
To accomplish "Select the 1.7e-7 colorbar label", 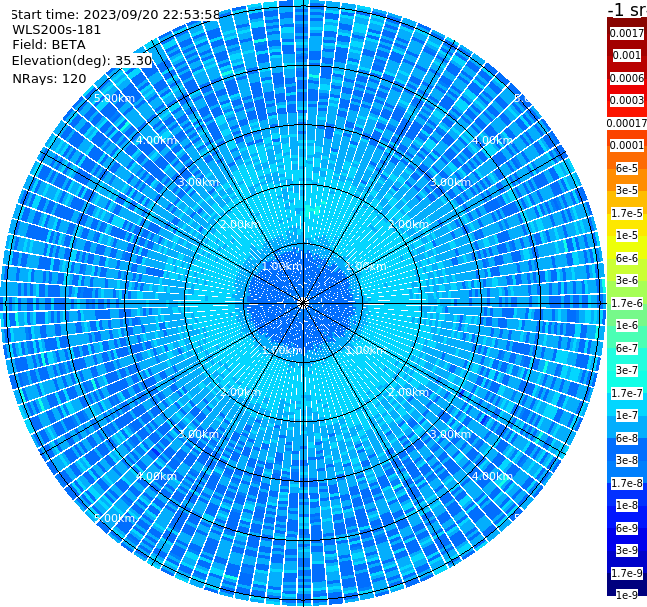I will coord(627,393).
